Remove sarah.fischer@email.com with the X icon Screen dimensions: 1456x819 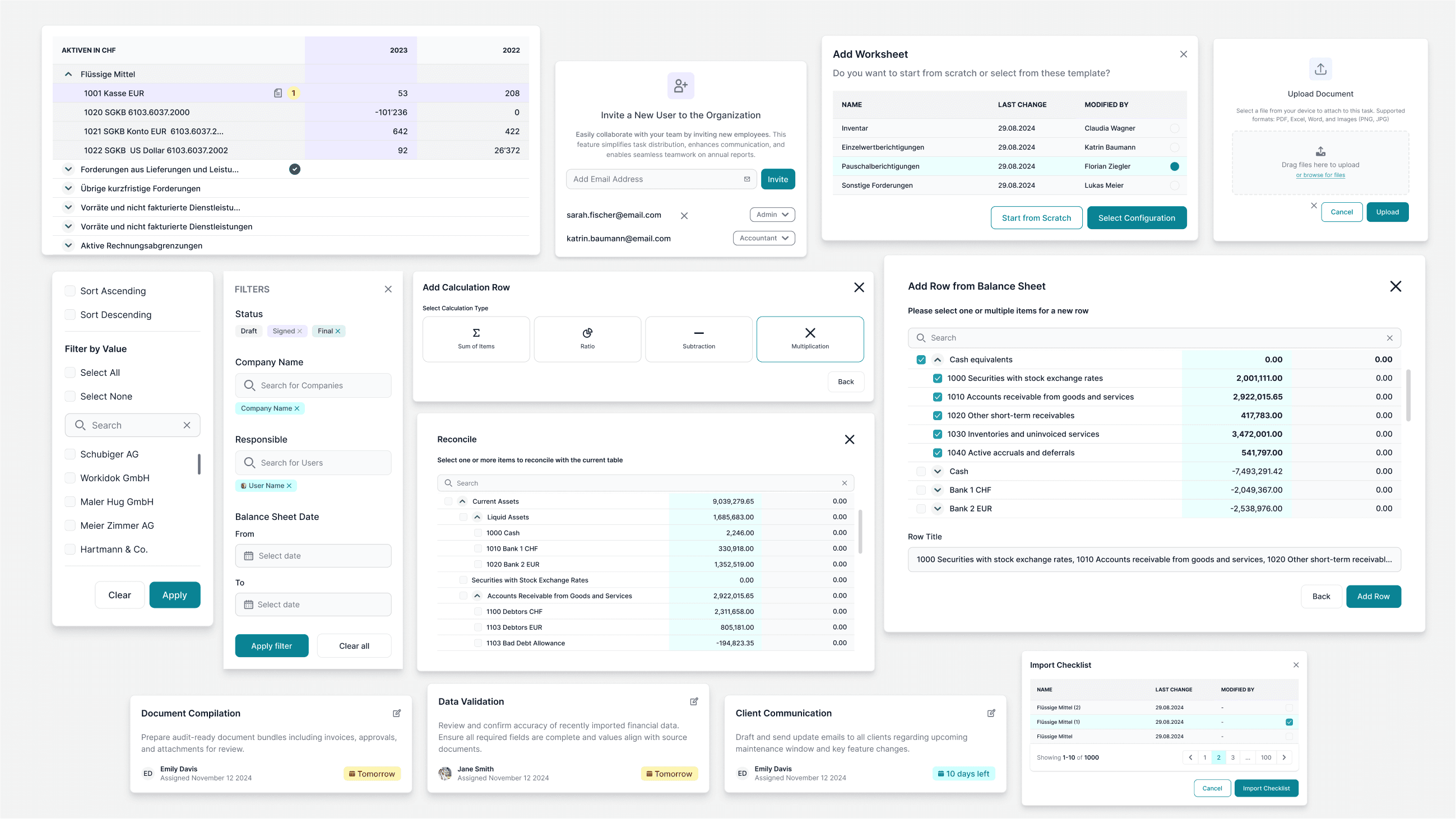click(x=684, y=216)
